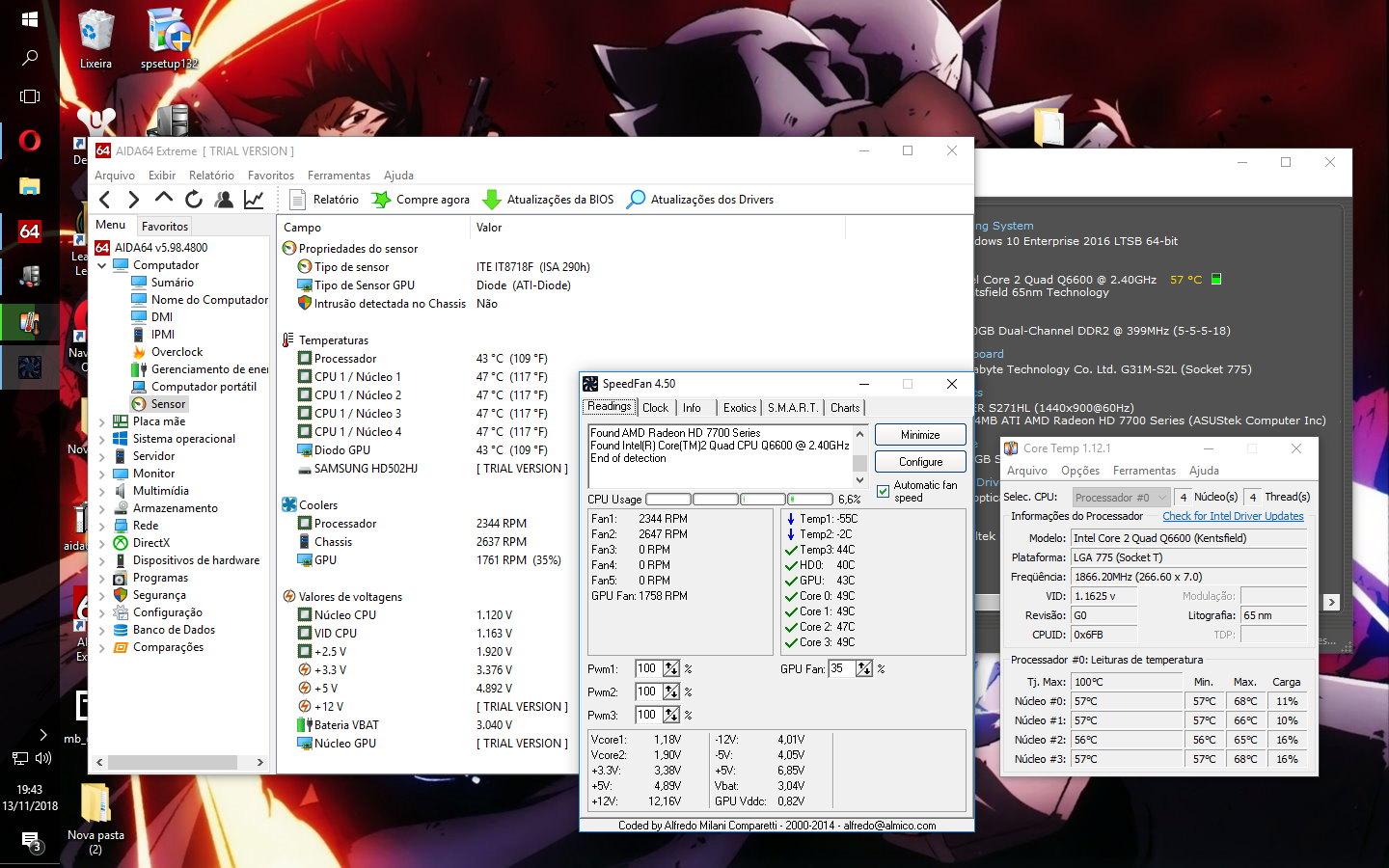Expand Rede tree node
1389x868 pixels.
[x=102, y=526]
